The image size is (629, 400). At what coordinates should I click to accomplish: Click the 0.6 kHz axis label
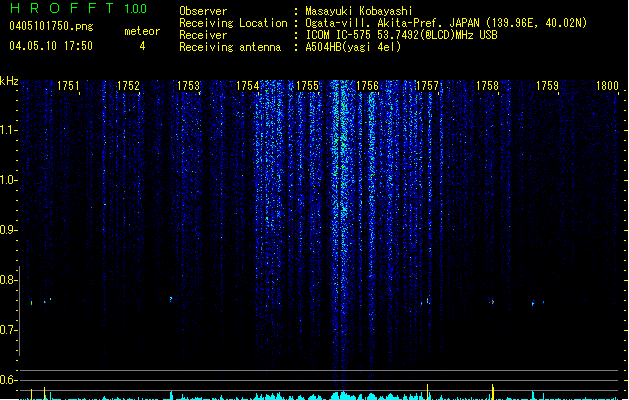[8, 380]
